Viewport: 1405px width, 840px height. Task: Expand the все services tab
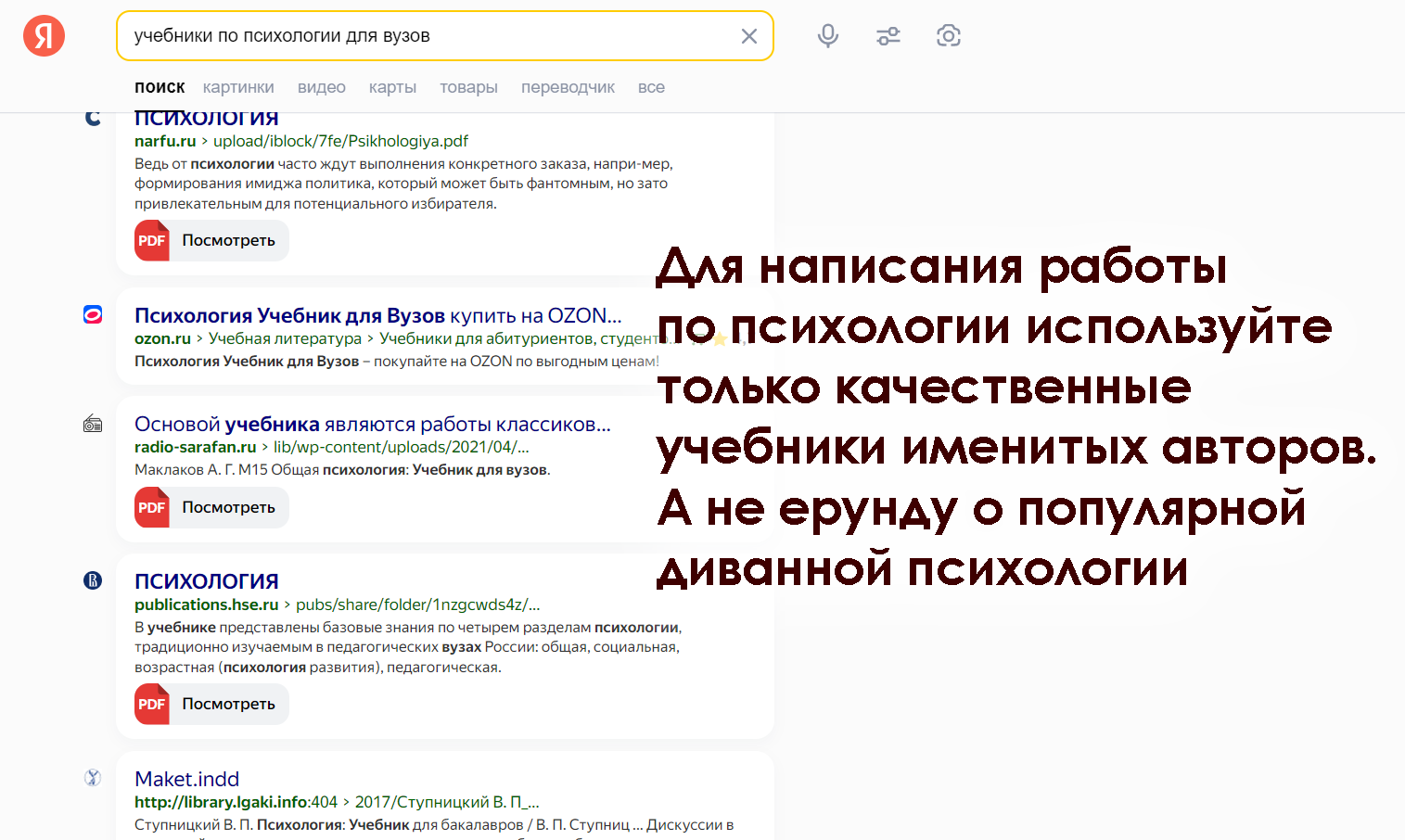click(651, 87)
